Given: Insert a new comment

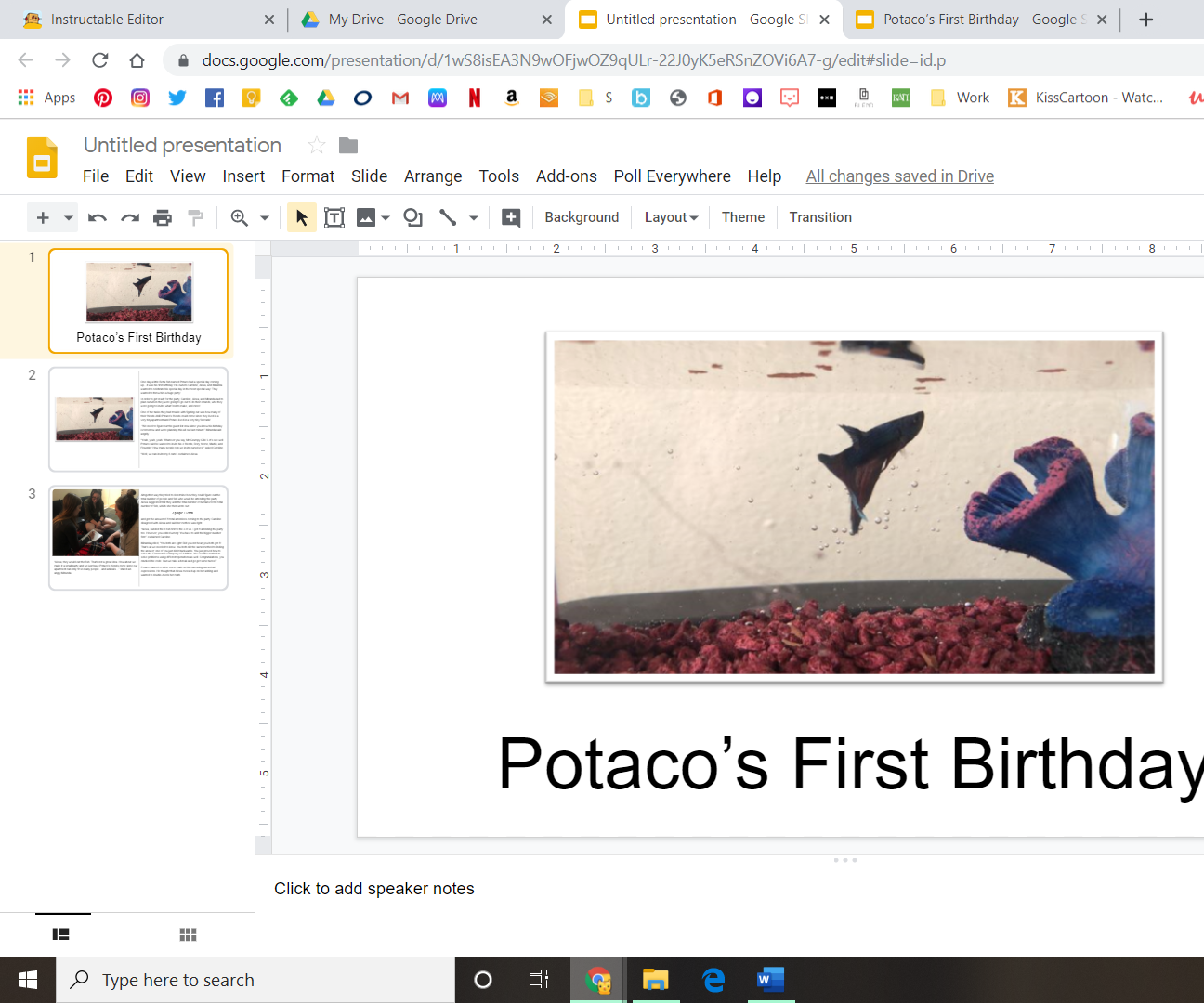Looking at the screenshot, I should (x=510, y=217).
